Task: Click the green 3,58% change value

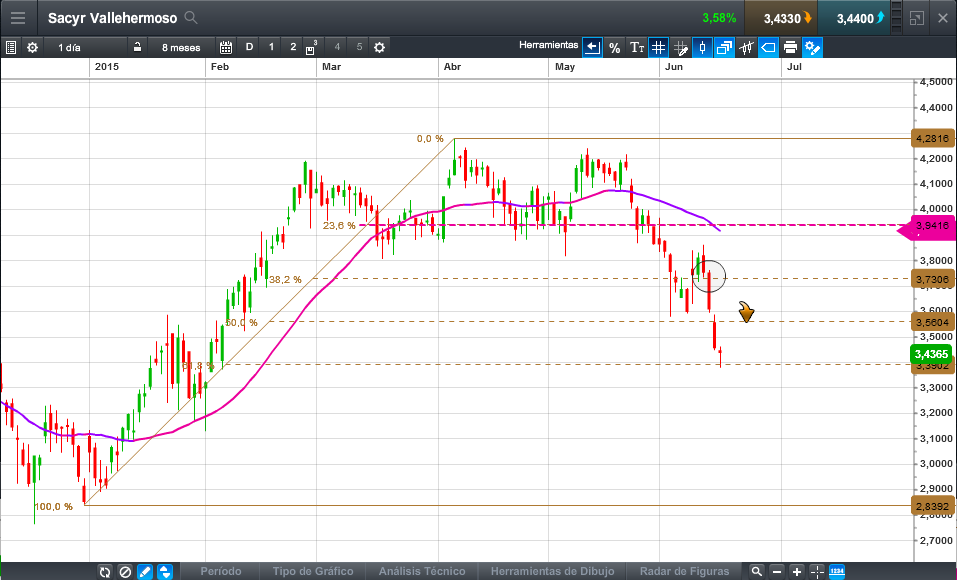Action: coord(719,18)
